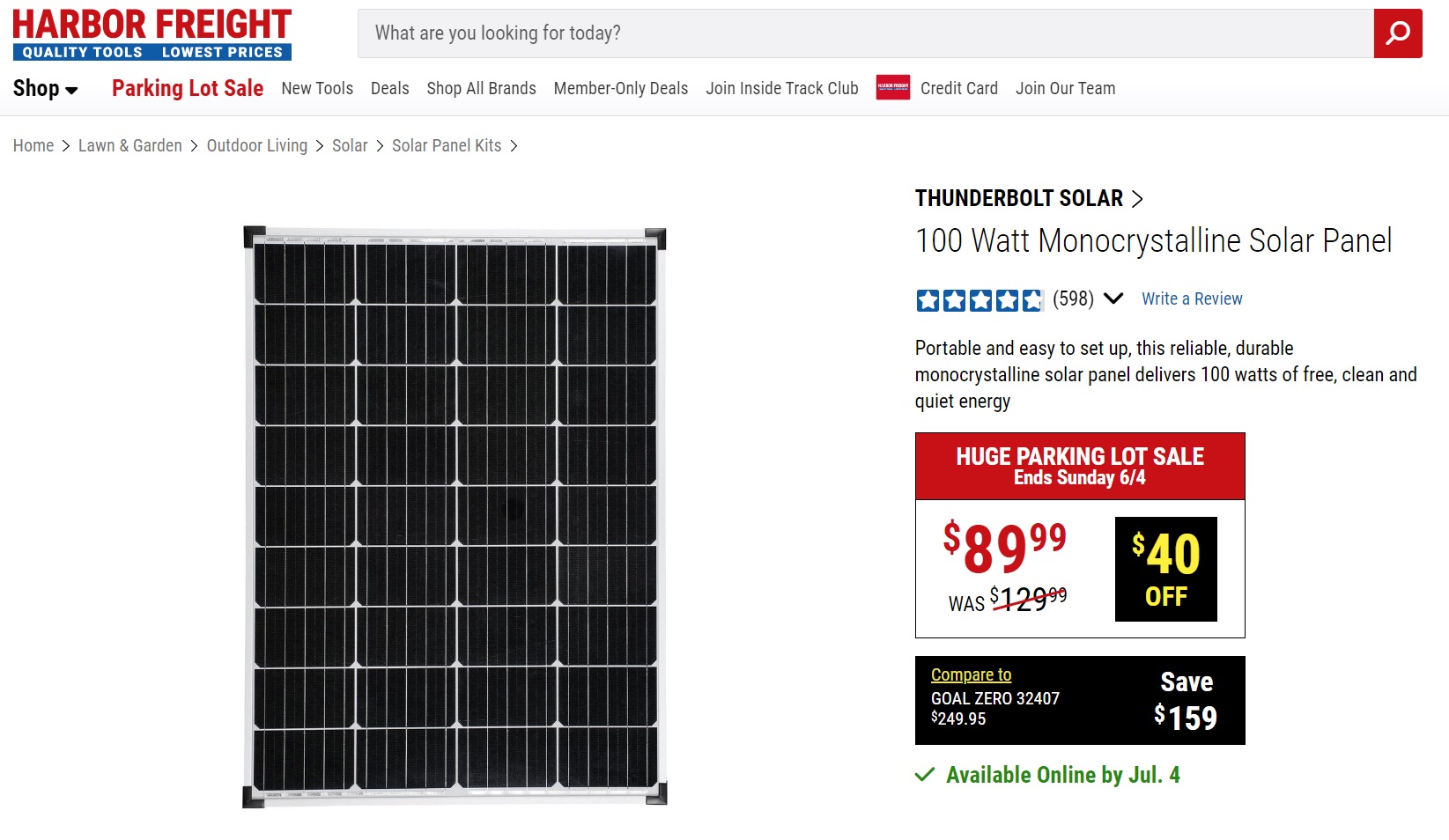Open Join Inside Track Club
The image size is (1449, 840).
(781, 88)
